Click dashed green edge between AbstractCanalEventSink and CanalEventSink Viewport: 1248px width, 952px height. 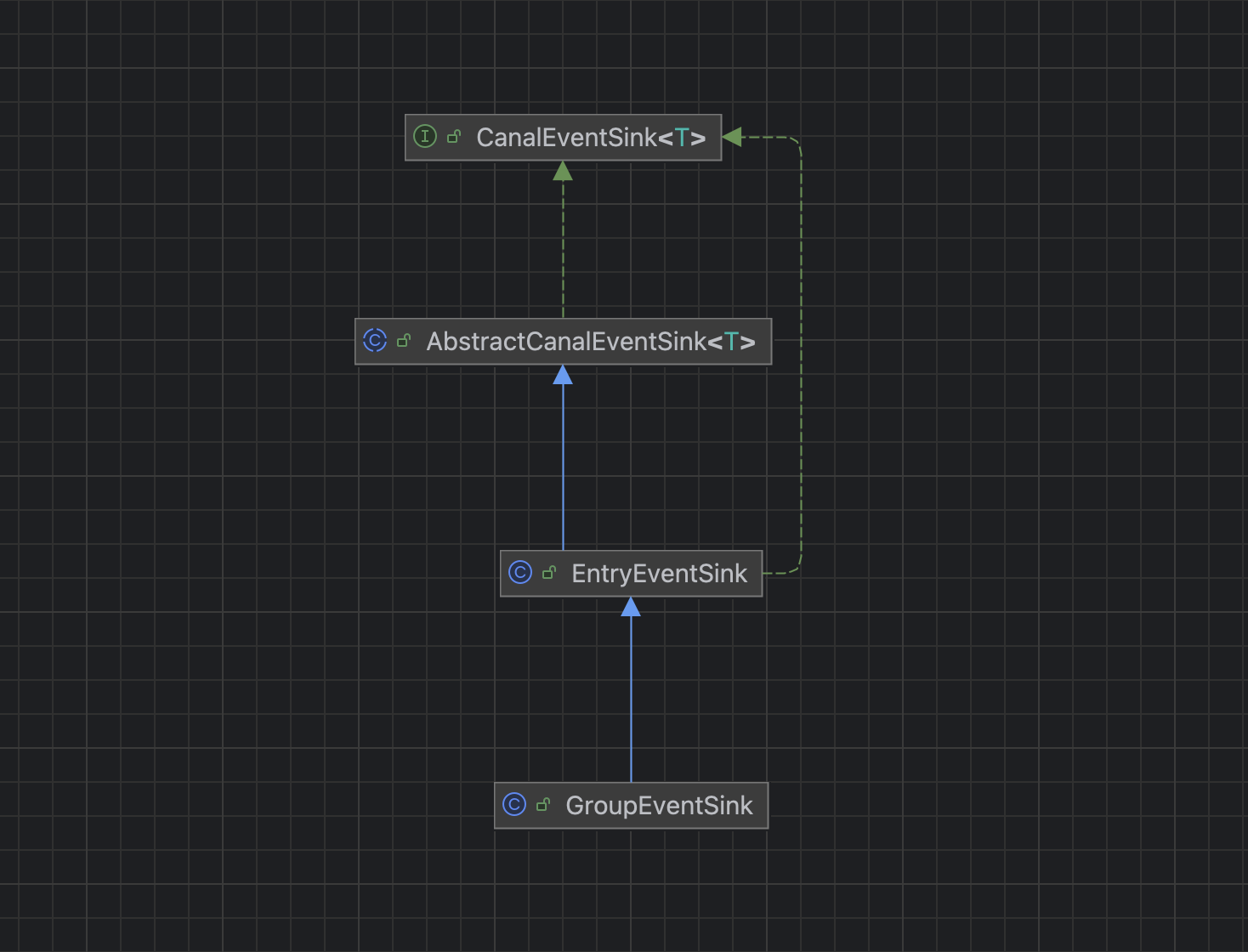(563, 246)
